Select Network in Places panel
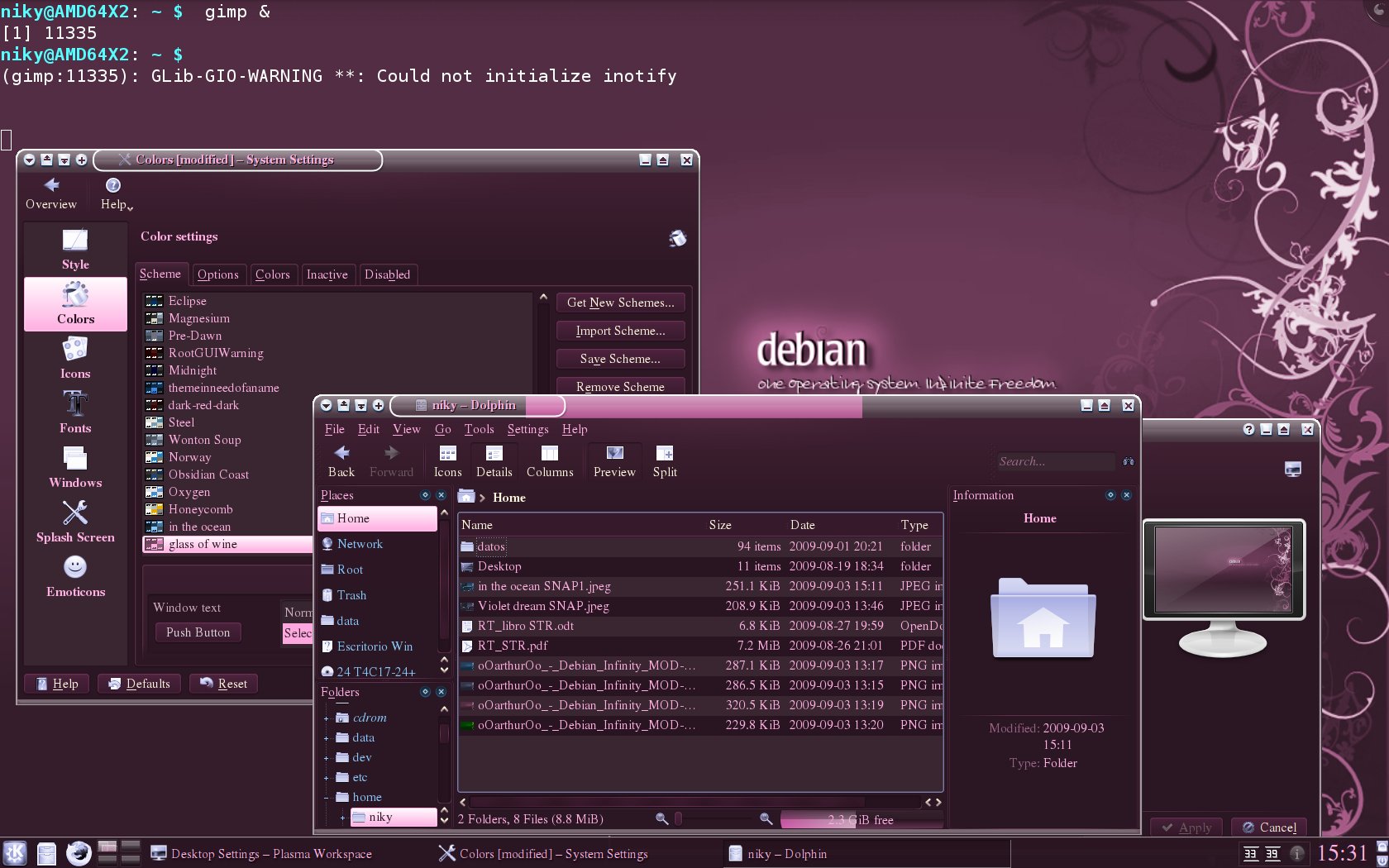The width and height of the screenshot is (1389, 868). click(x=377, y=544)
